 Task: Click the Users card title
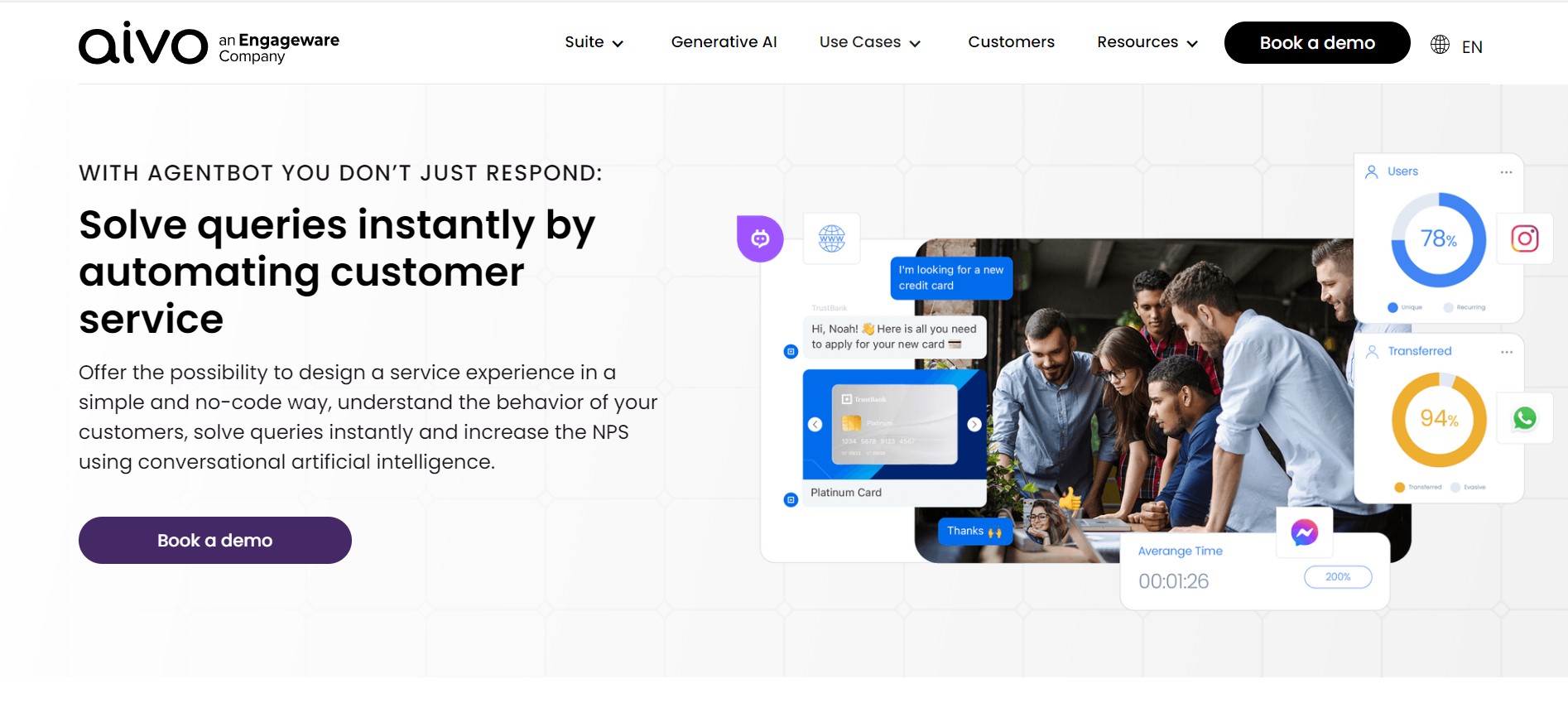tap(1402, 171)
